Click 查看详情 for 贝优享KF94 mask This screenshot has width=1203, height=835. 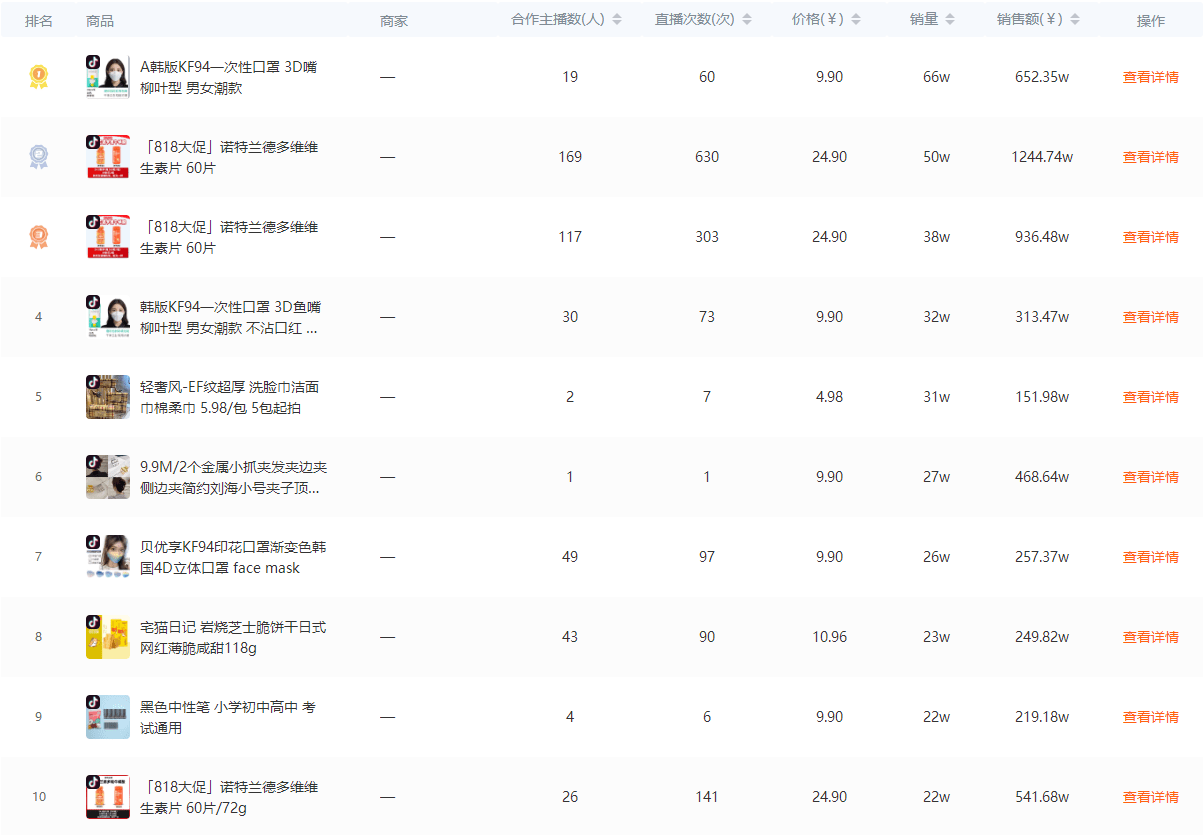1150,557
